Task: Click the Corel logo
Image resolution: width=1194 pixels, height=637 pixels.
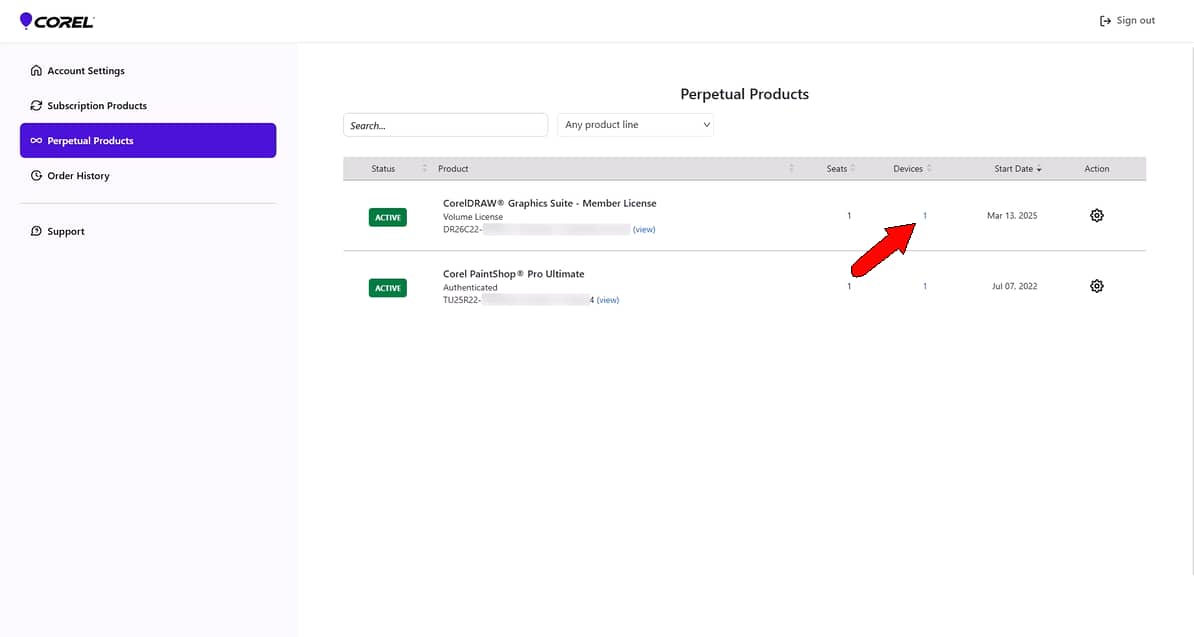Action: 56,21
